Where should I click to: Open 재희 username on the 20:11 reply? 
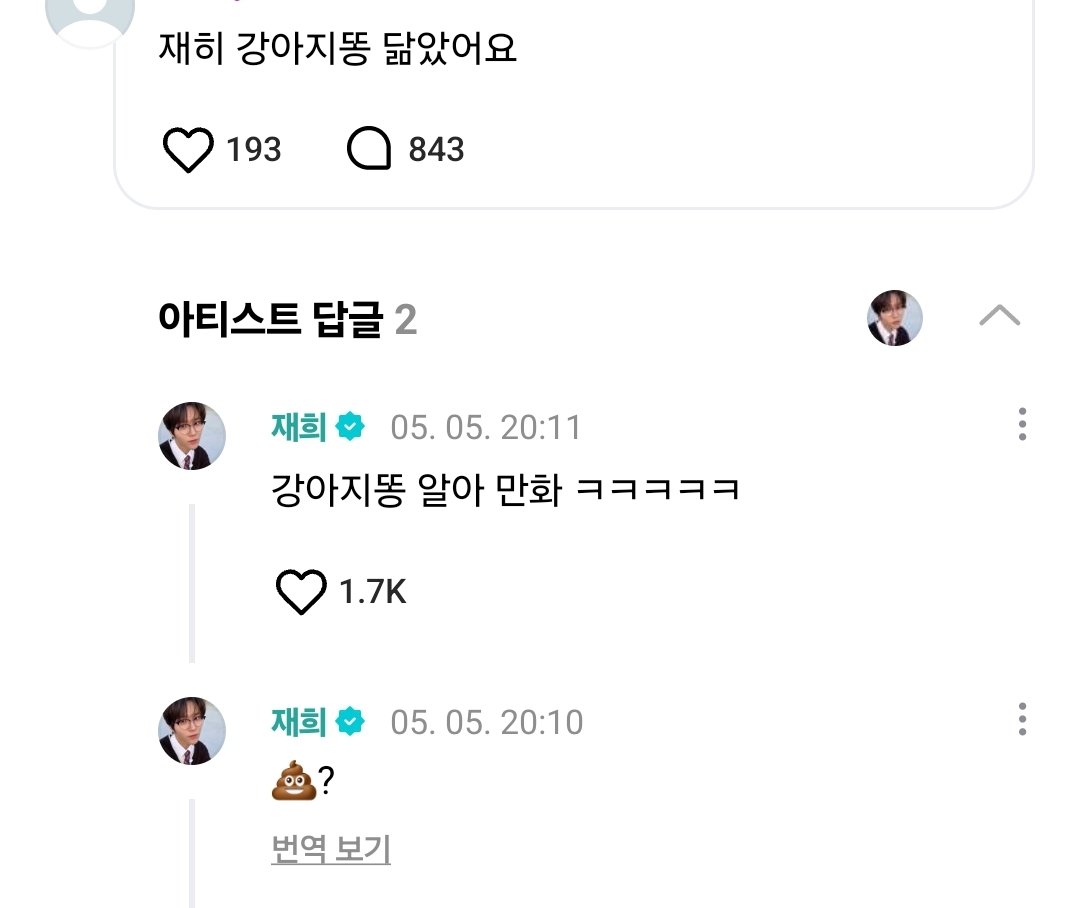coord(299,427)
